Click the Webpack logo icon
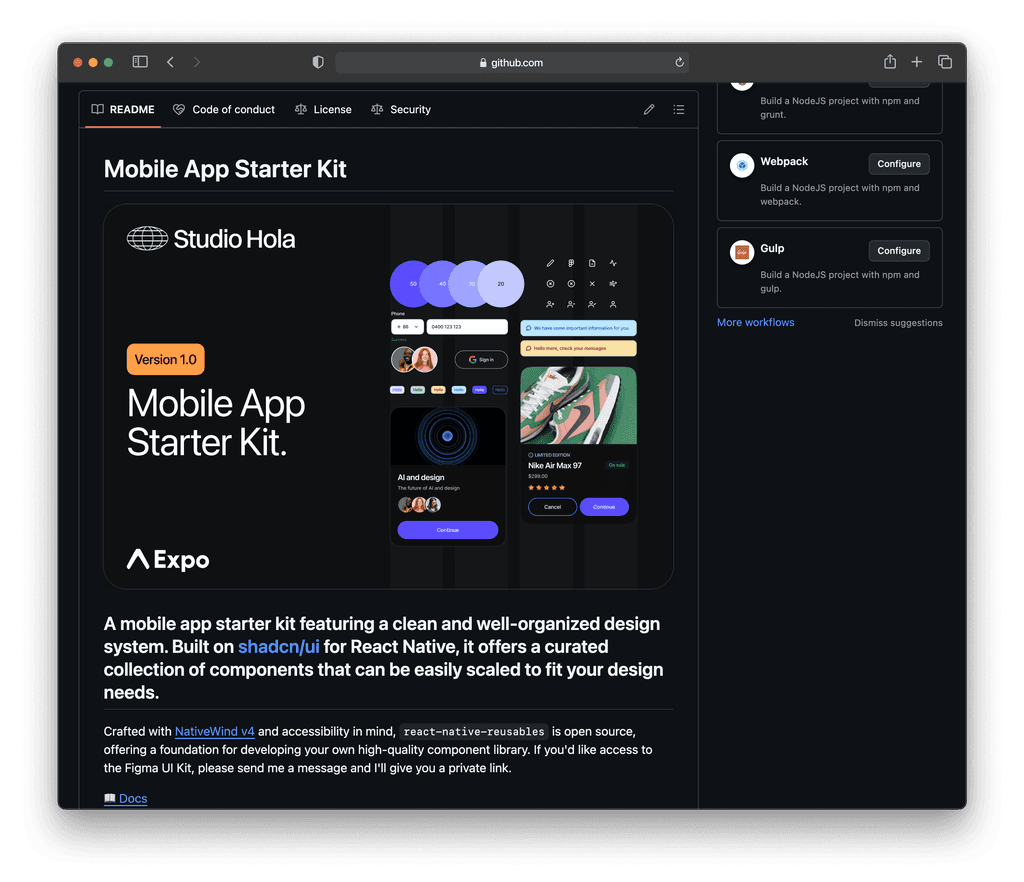This screenshot has height=882, width=1024. click(742, 165)
